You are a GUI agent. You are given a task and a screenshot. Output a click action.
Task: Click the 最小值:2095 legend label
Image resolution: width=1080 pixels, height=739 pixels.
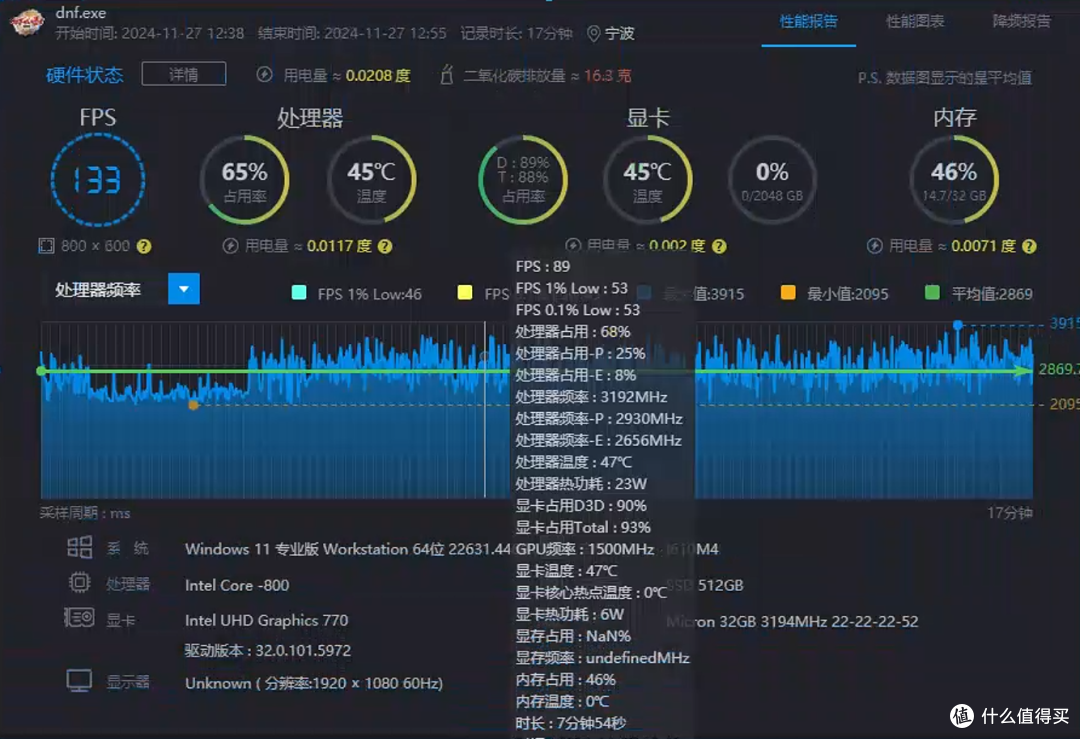tap(848, 294)
